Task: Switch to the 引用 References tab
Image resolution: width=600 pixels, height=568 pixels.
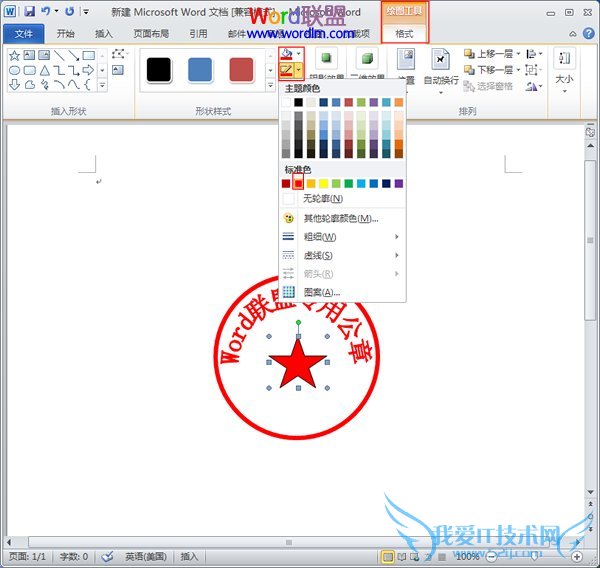Action: coord(198,34)
